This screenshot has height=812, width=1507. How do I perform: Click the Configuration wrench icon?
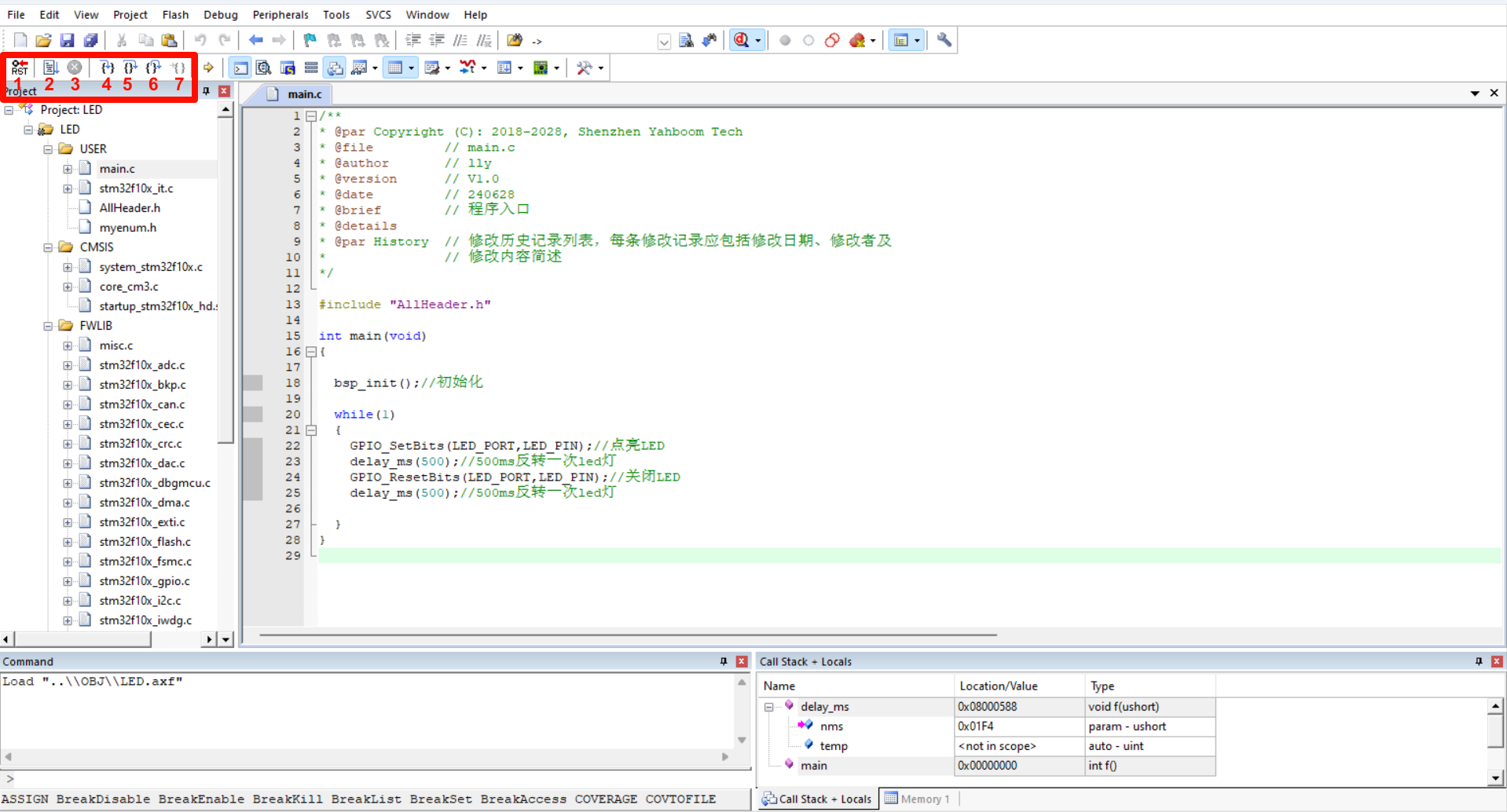[944, 40]
